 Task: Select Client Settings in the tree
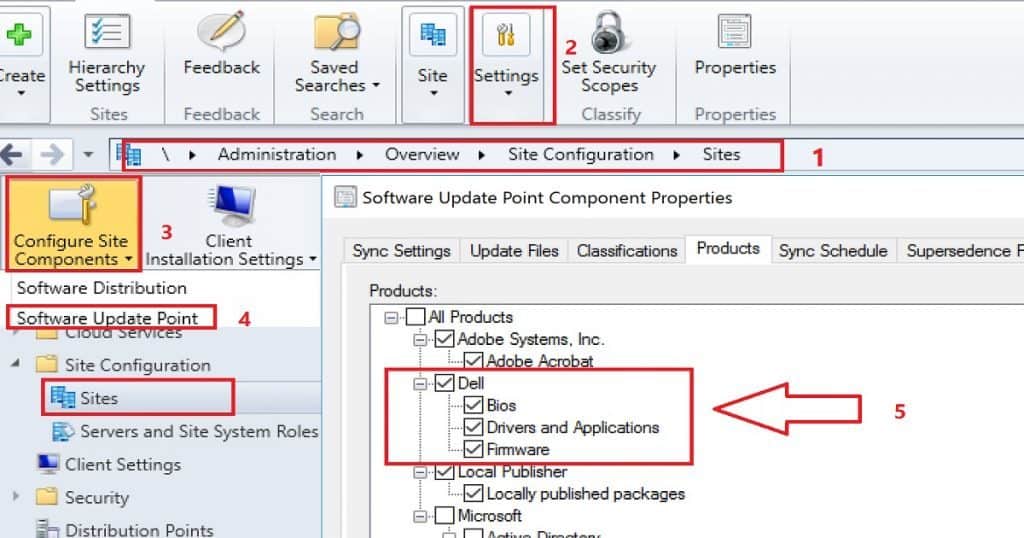click(123, 464)
